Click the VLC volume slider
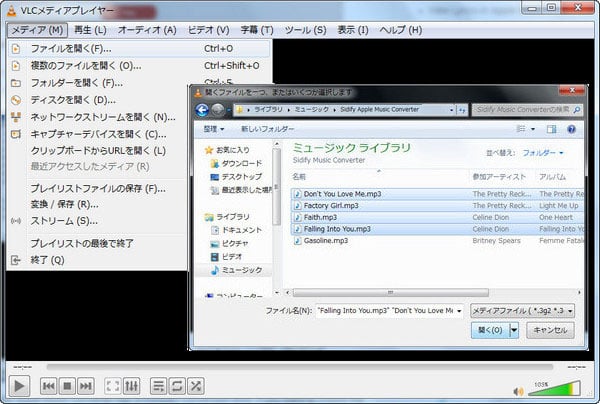Image resolution: width=600 pixels, height=404 pixels. pyautogui.click(x=554, y=388)
